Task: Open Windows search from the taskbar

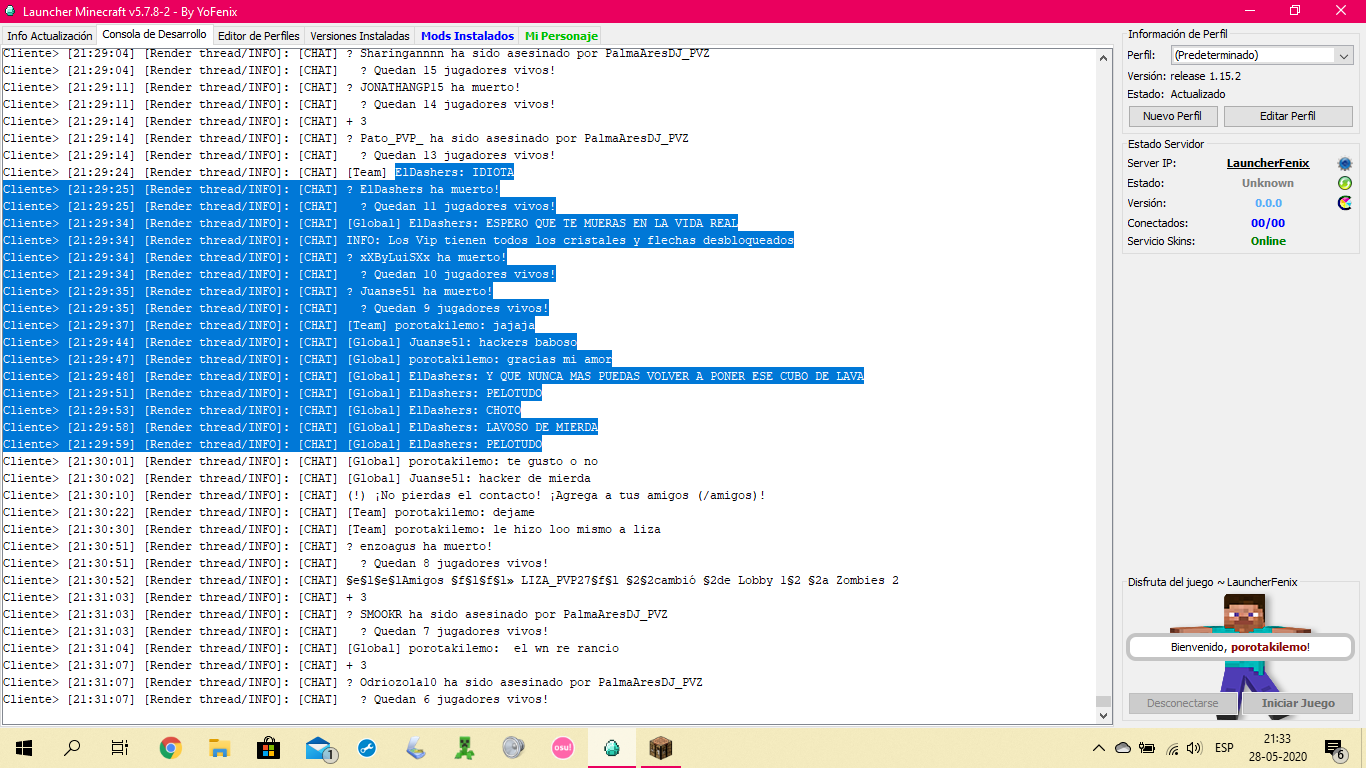Action: (x=72, y=747)
